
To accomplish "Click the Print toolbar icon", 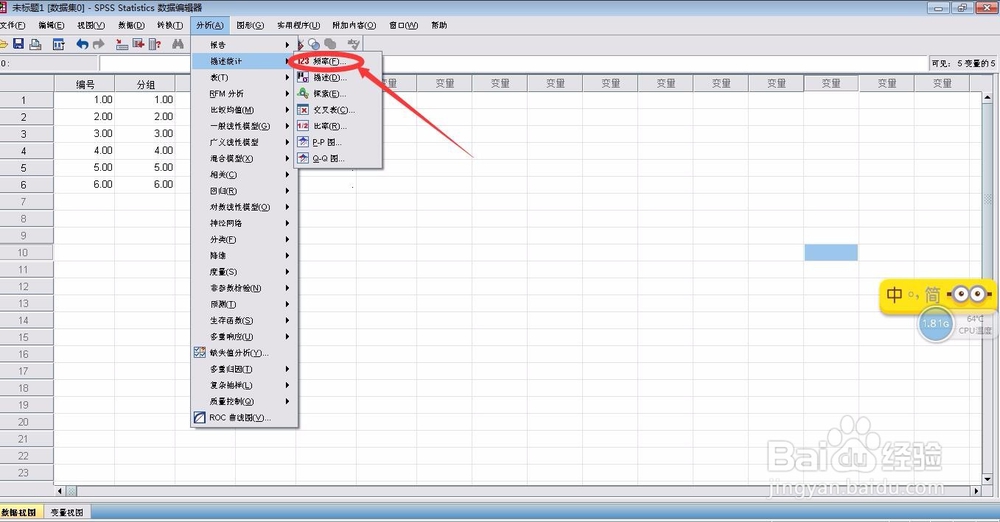I will click(36, 43).
